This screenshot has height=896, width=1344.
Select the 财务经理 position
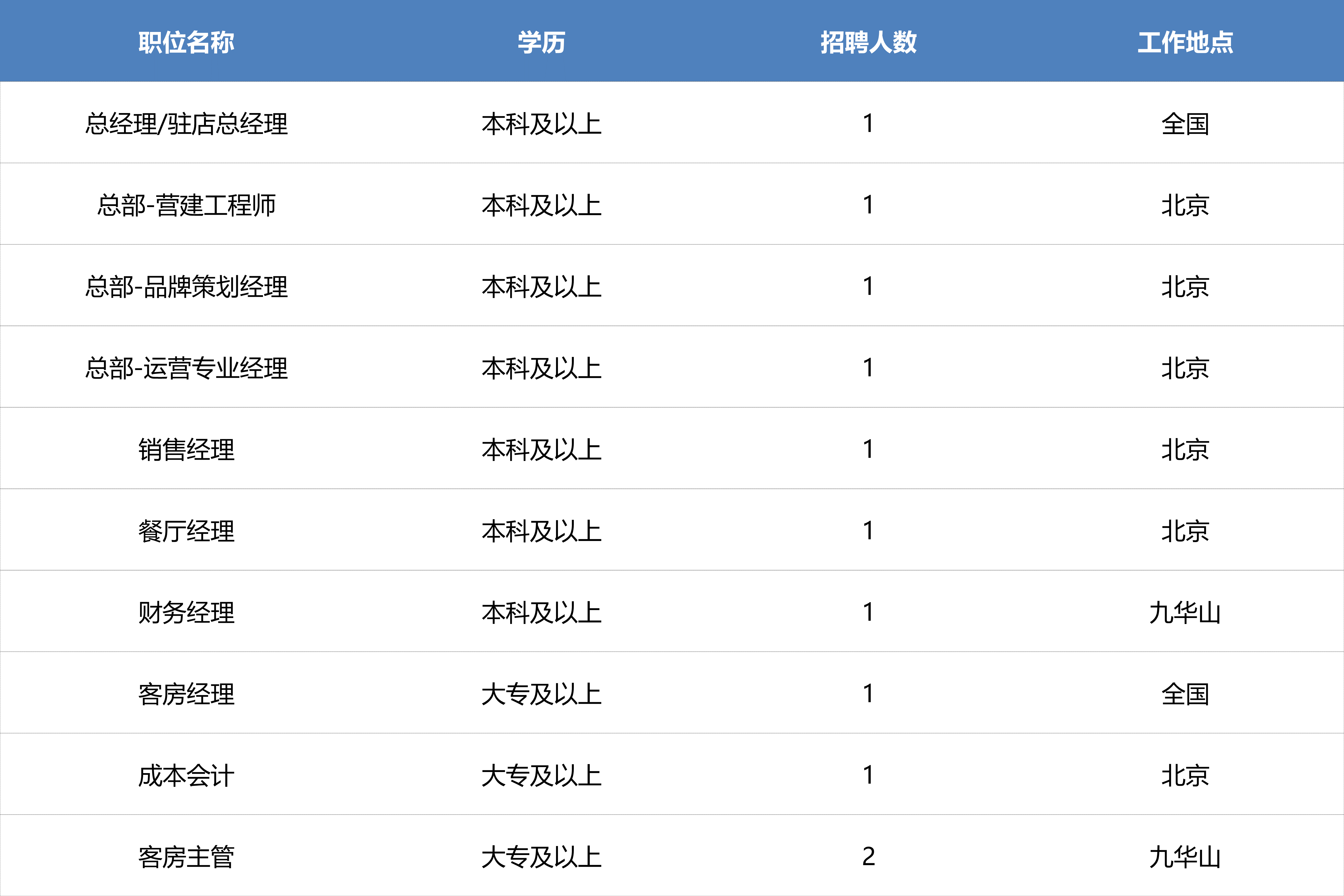point(186,613)
